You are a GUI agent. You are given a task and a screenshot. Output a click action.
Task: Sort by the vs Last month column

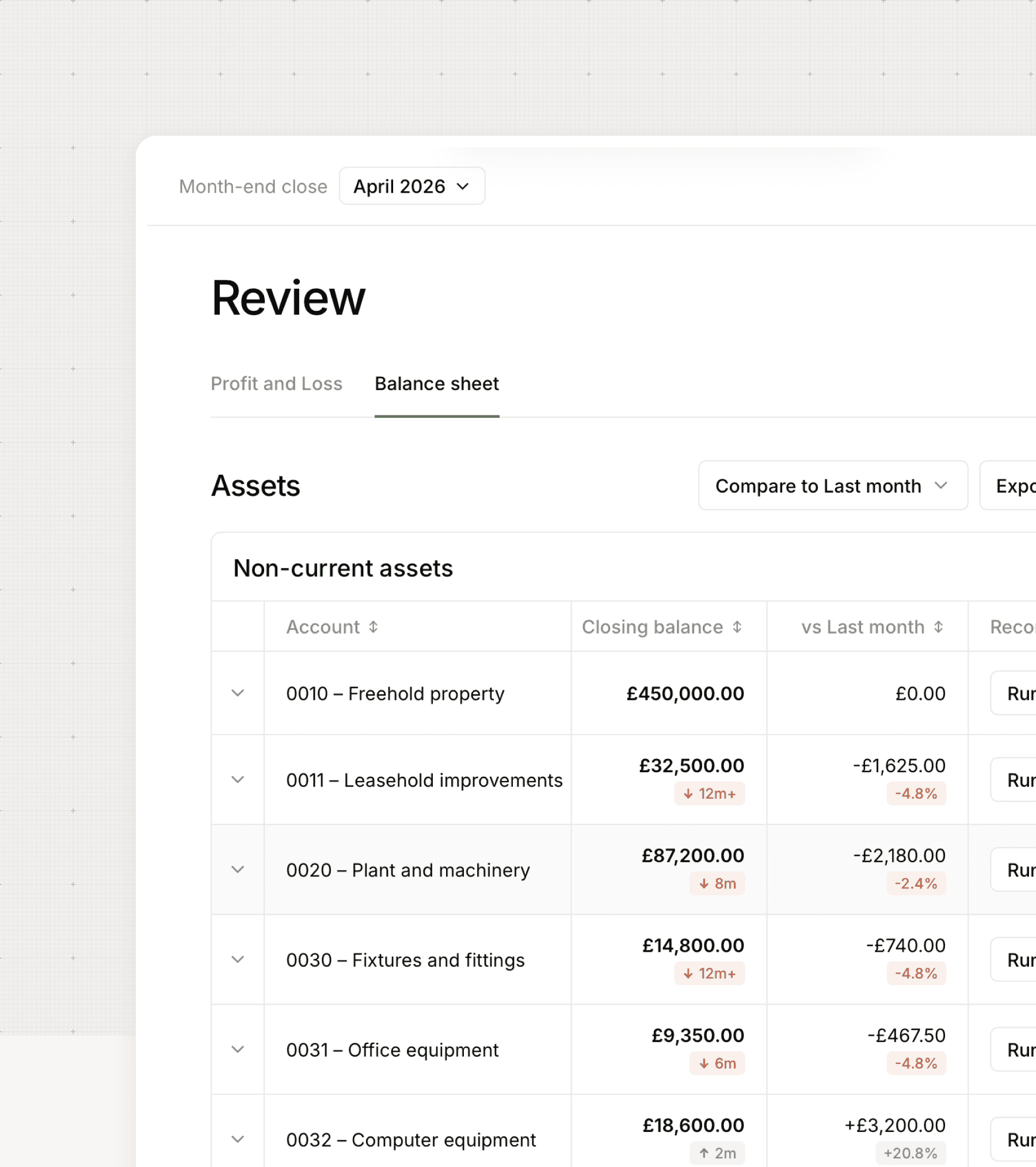[873, 627]
